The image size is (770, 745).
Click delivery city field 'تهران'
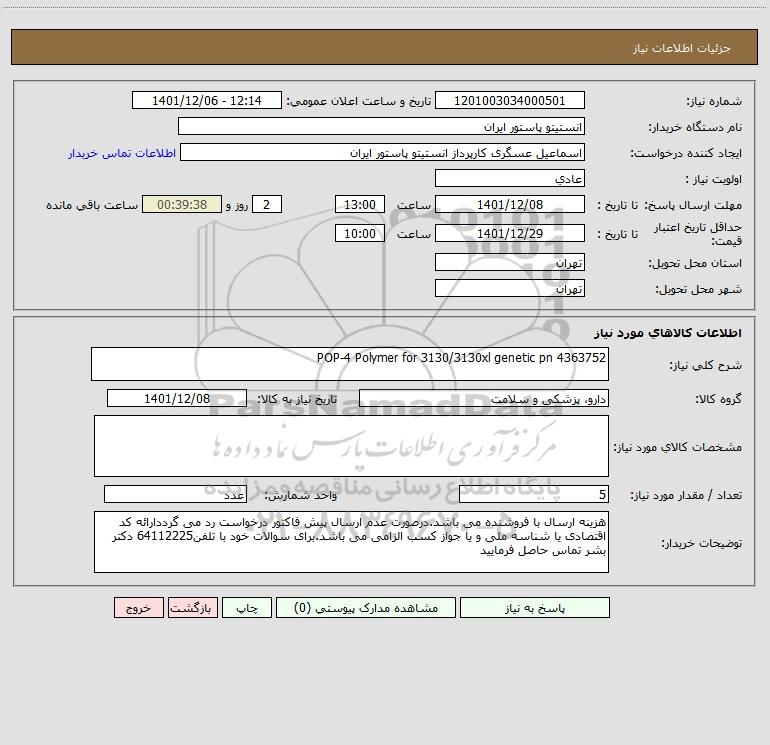coord(510,288)
